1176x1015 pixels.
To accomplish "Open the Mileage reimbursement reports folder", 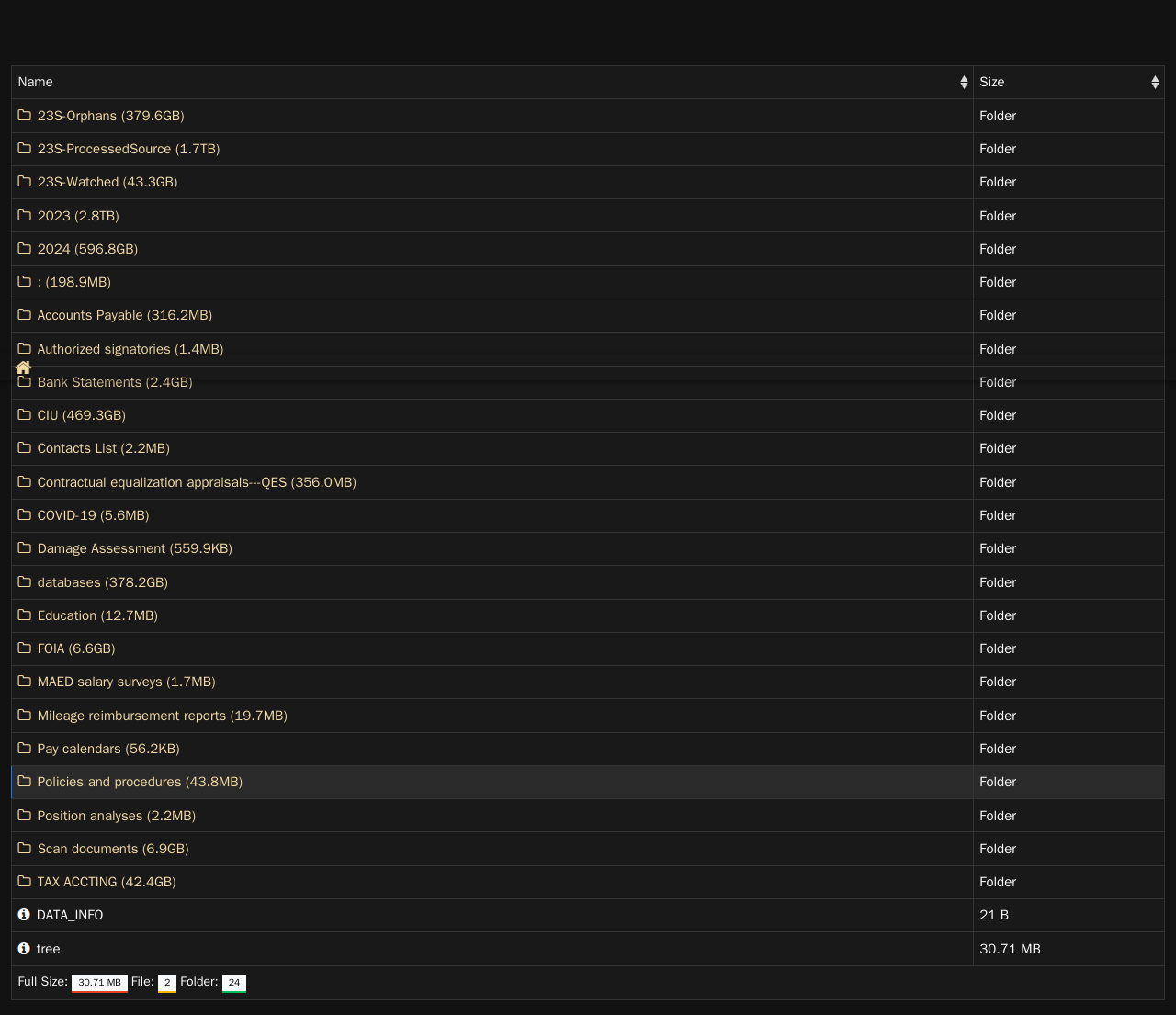I will coord(162,716).
